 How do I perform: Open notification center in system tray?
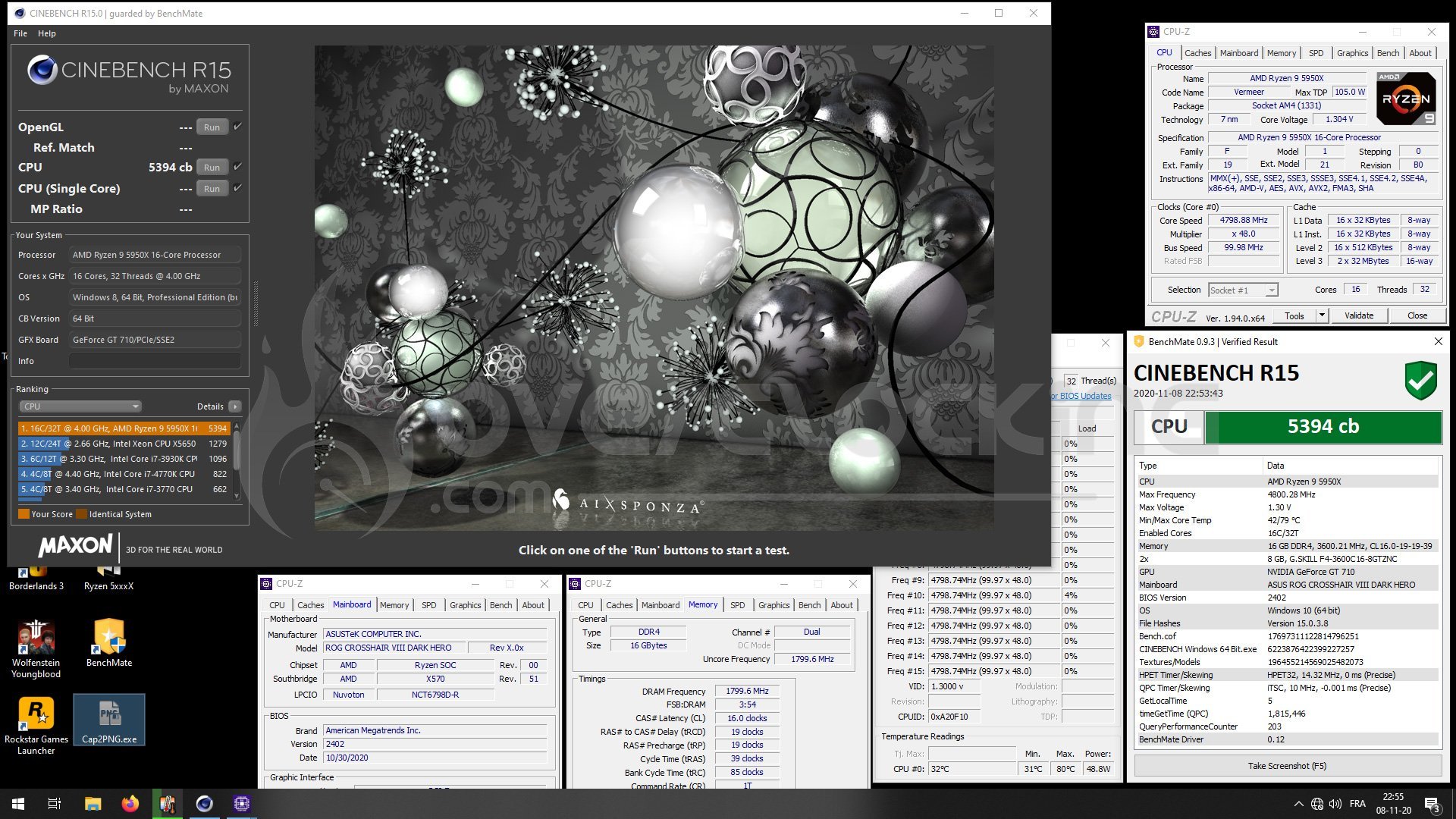point(1432,805)
